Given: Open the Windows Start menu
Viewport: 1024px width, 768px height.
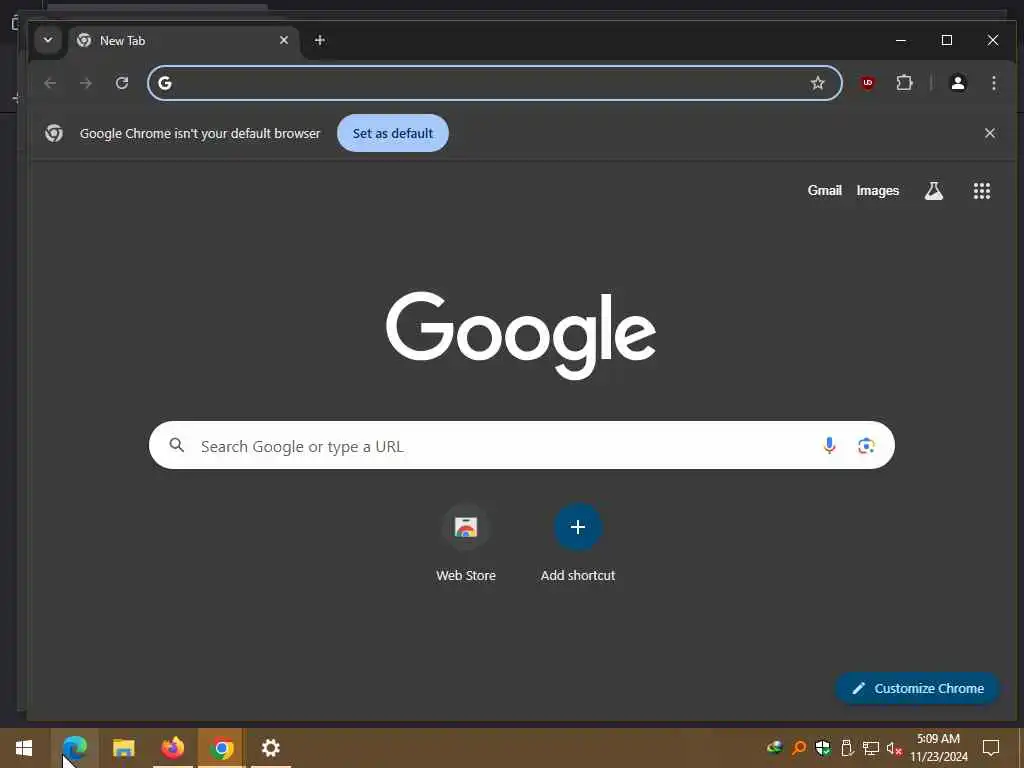Looking at the screenshot, I should pyautogui.click(x=24, y=748).
